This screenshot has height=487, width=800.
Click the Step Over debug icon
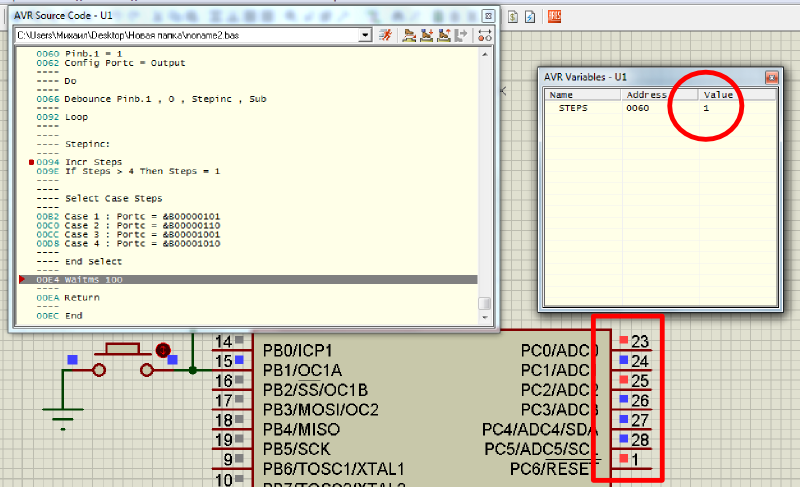pos(409,35)
